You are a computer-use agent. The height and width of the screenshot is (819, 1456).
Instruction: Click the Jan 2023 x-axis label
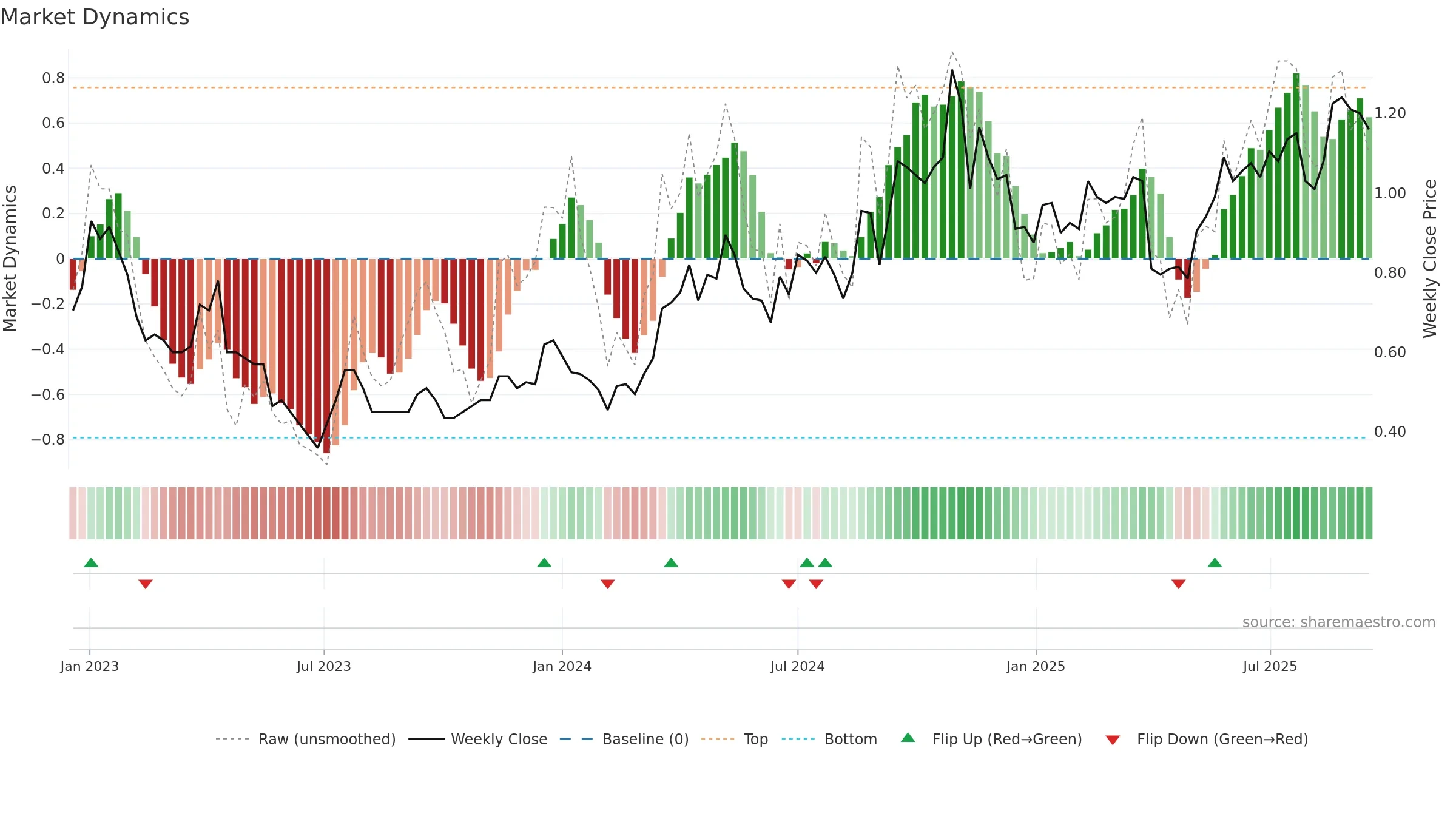(x=90, y=666)
